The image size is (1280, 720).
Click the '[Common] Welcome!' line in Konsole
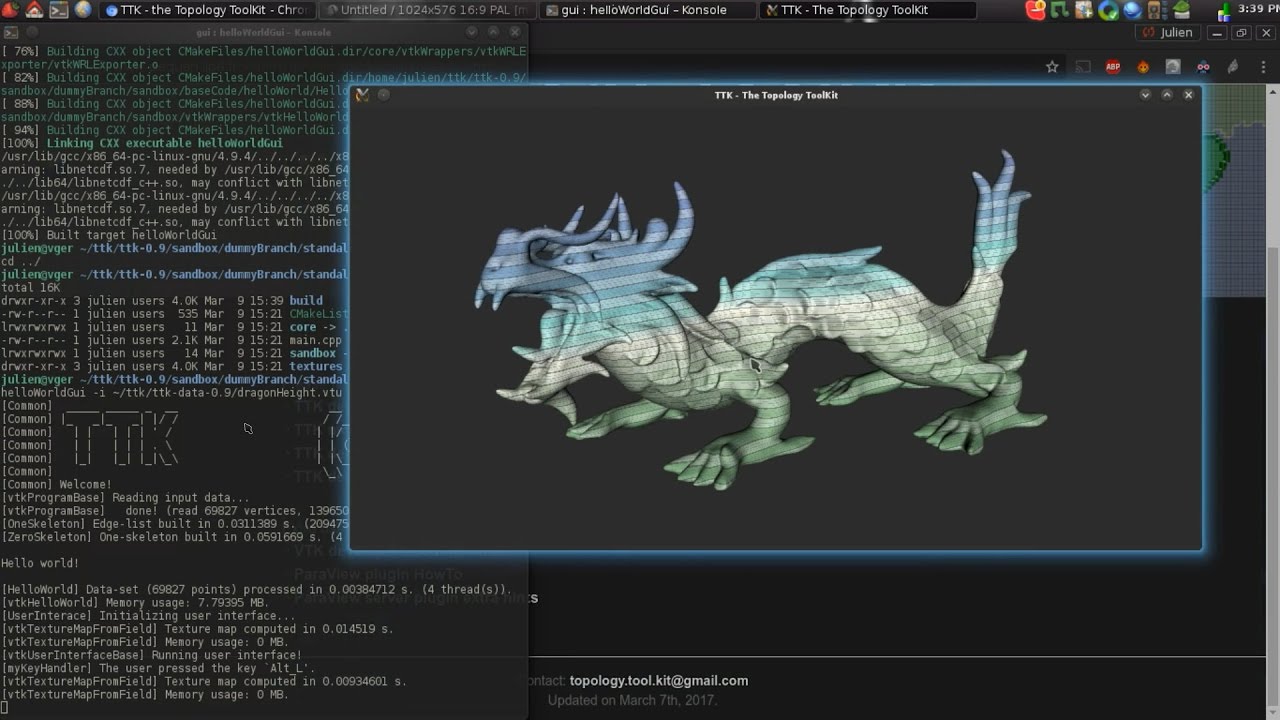point(57,484)
